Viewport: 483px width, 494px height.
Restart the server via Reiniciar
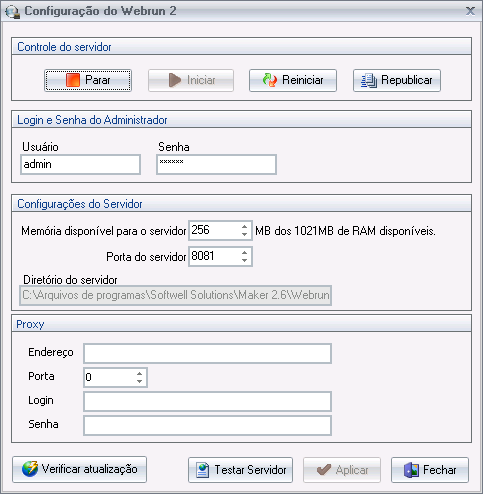point(293,80)
